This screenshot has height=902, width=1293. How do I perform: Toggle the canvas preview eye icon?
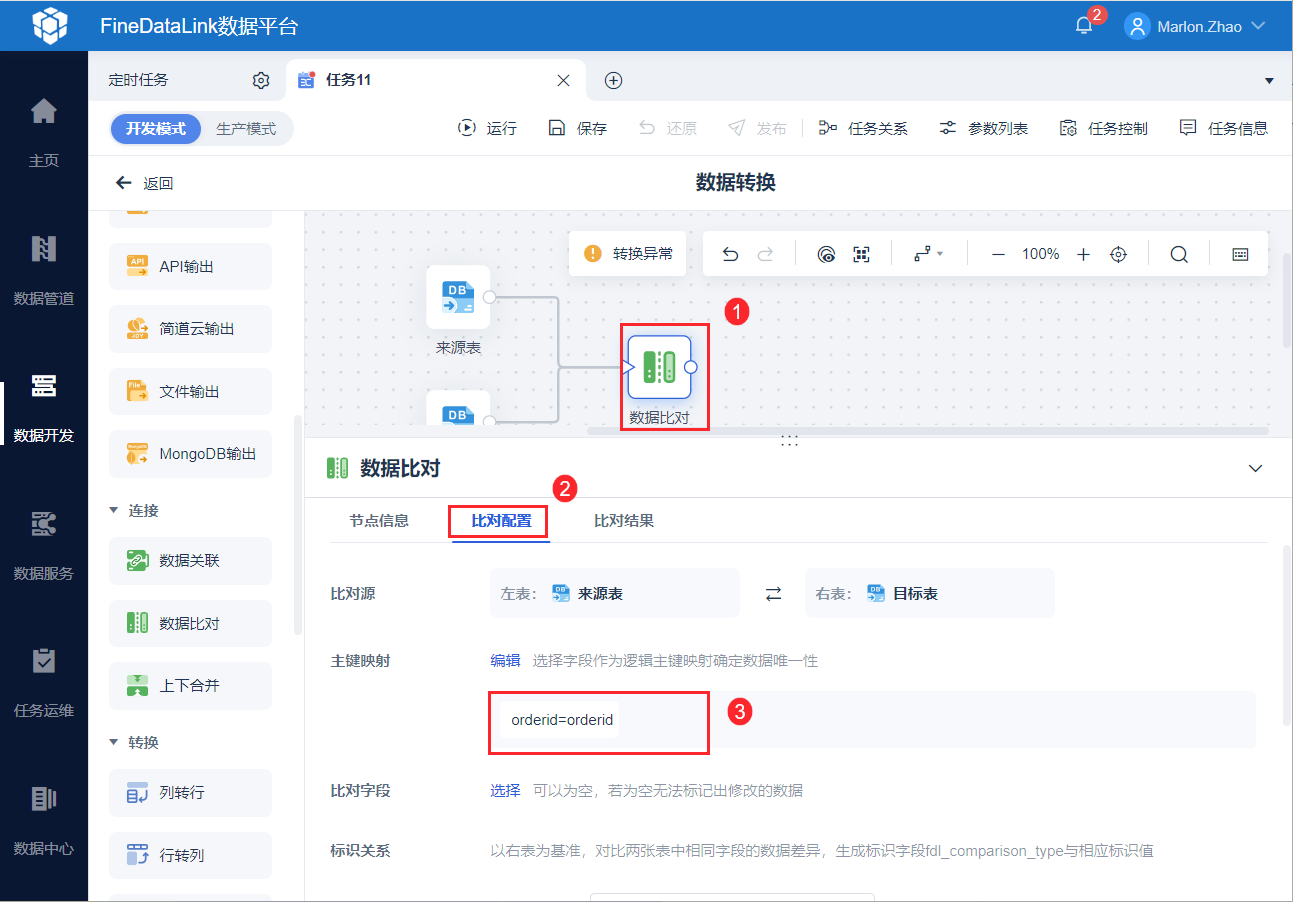click(826, 254)
